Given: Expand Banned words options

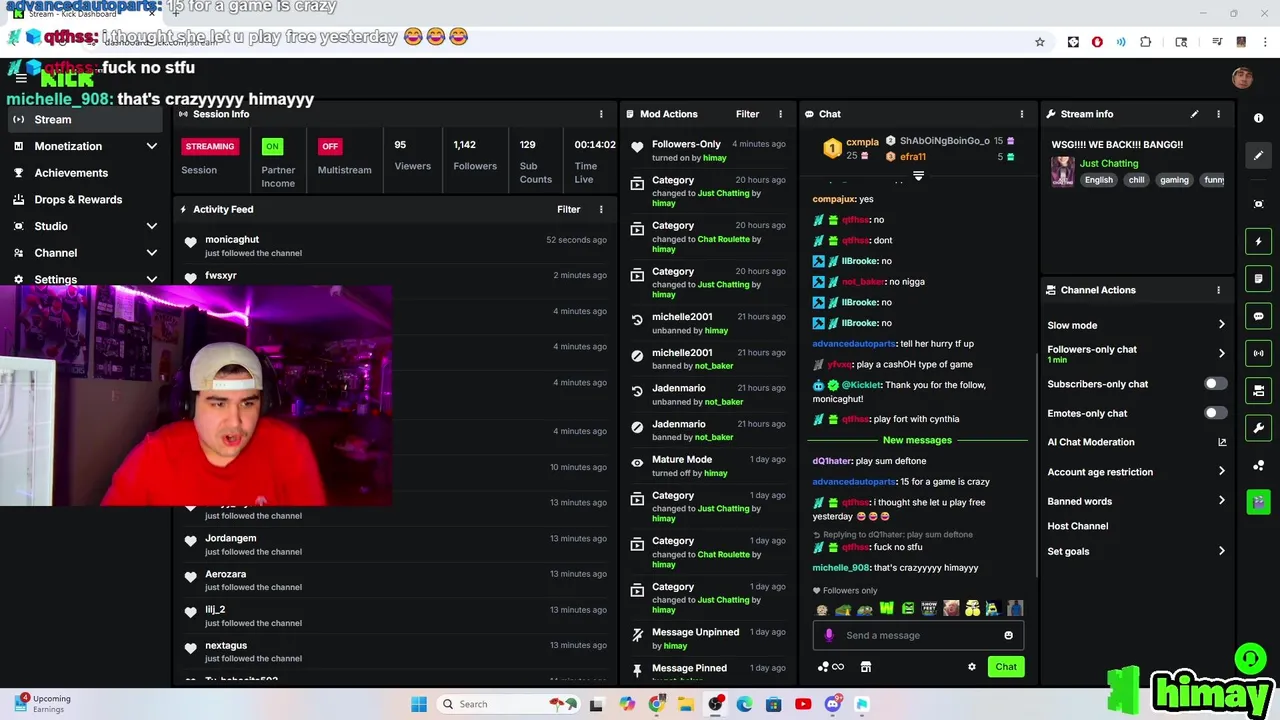Looking at the screenshot, I should pos(1221,501).
